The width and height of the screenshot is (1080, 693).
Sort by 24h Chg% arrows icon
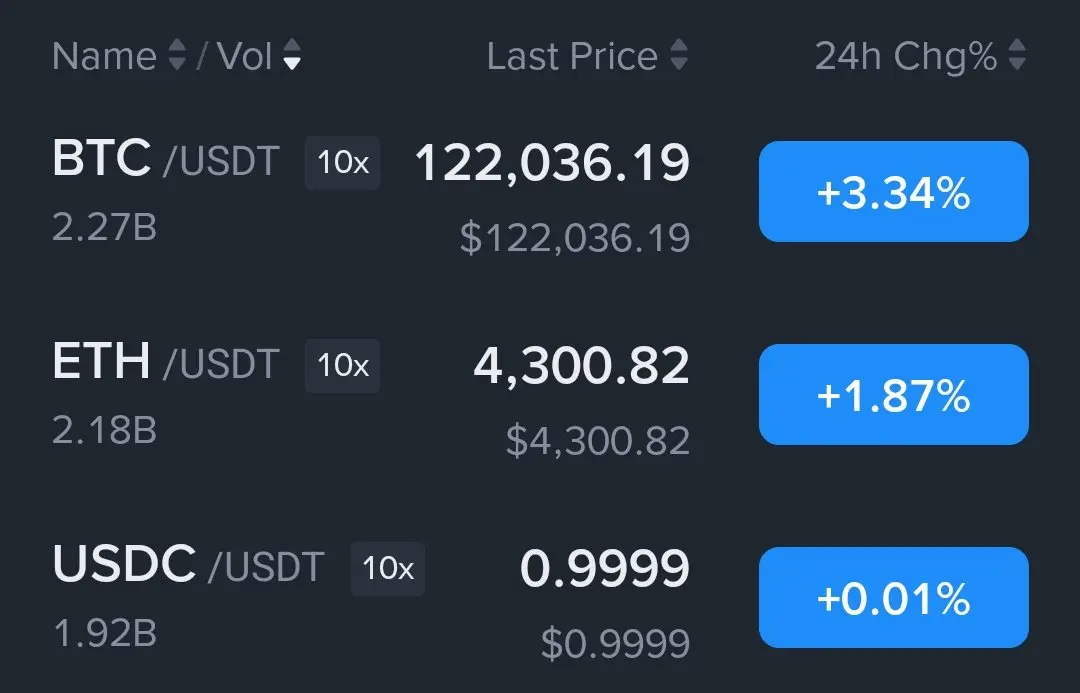pos(1017,54)
